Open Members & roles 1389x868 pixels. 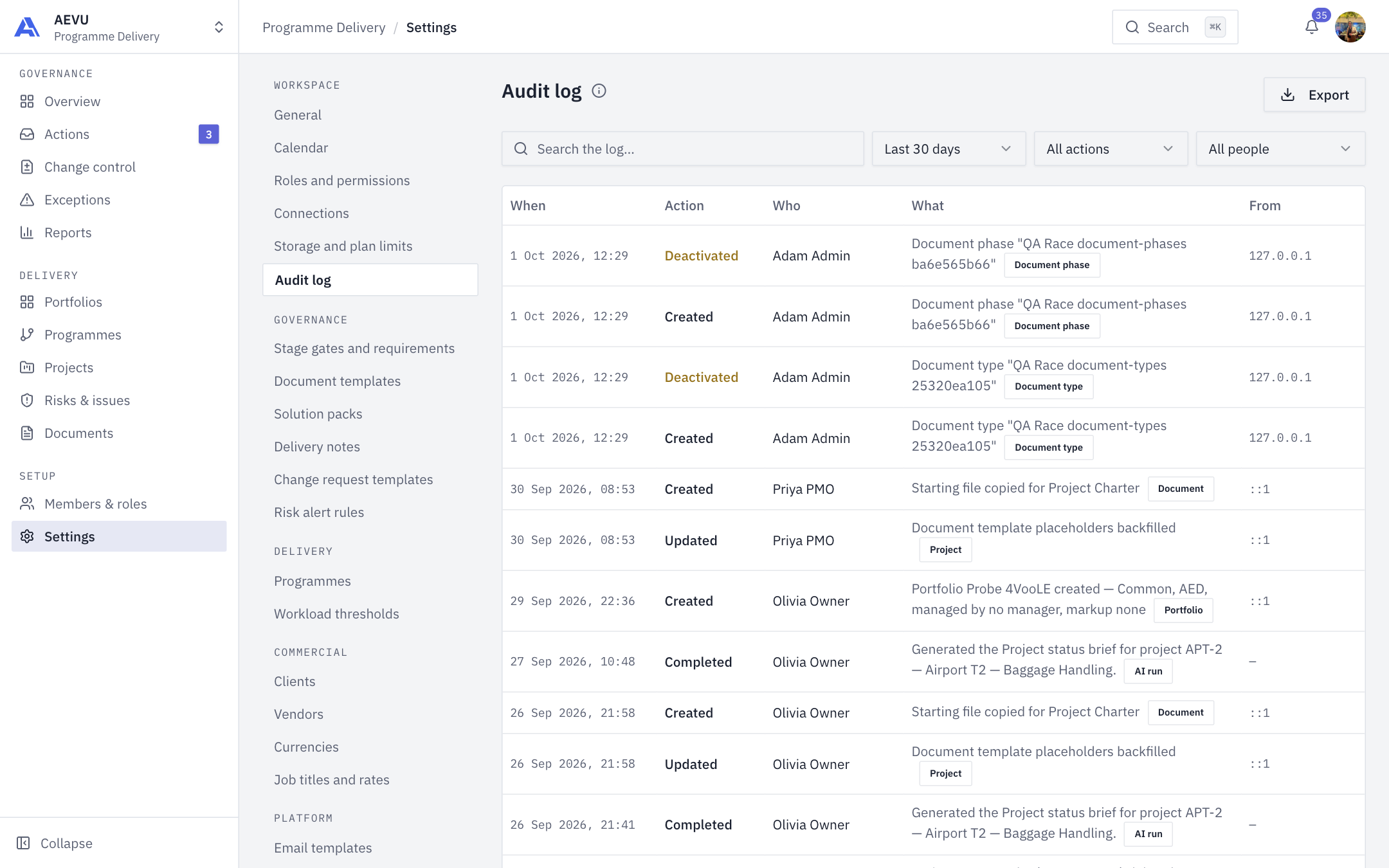click(x=119, y=503)
